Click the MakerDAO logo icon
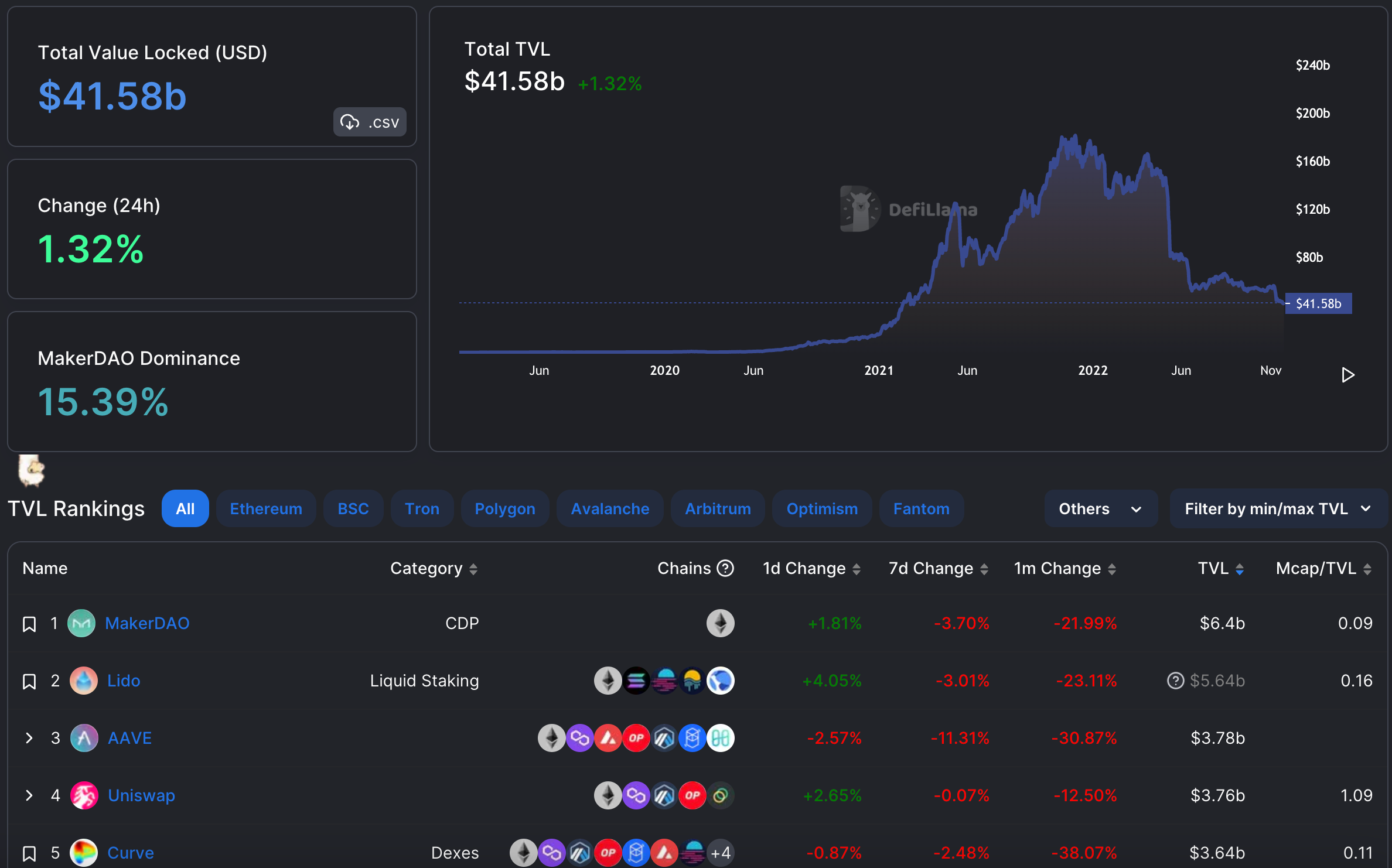Viewport: 1392px width, 868px height. point(81,623)
